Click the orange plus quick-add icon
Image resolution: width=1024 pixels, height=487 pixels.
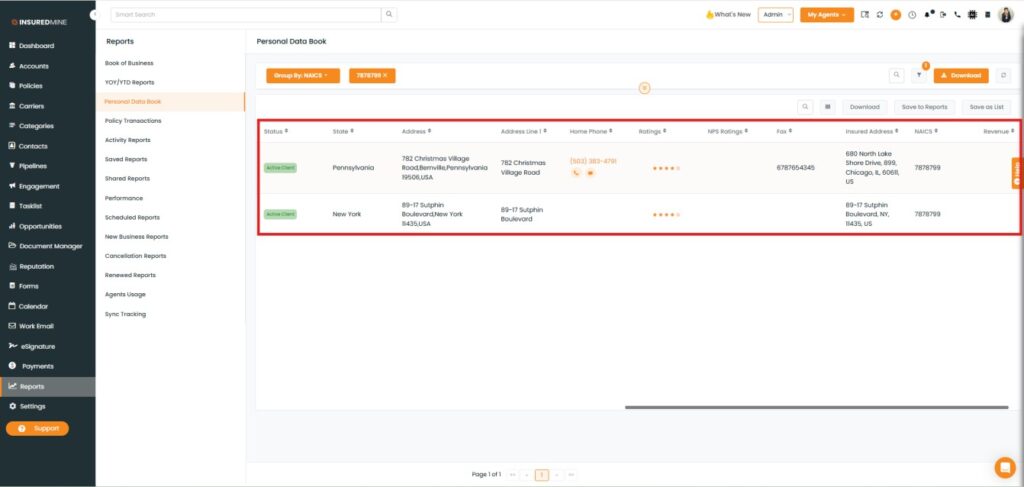point(895,15)
